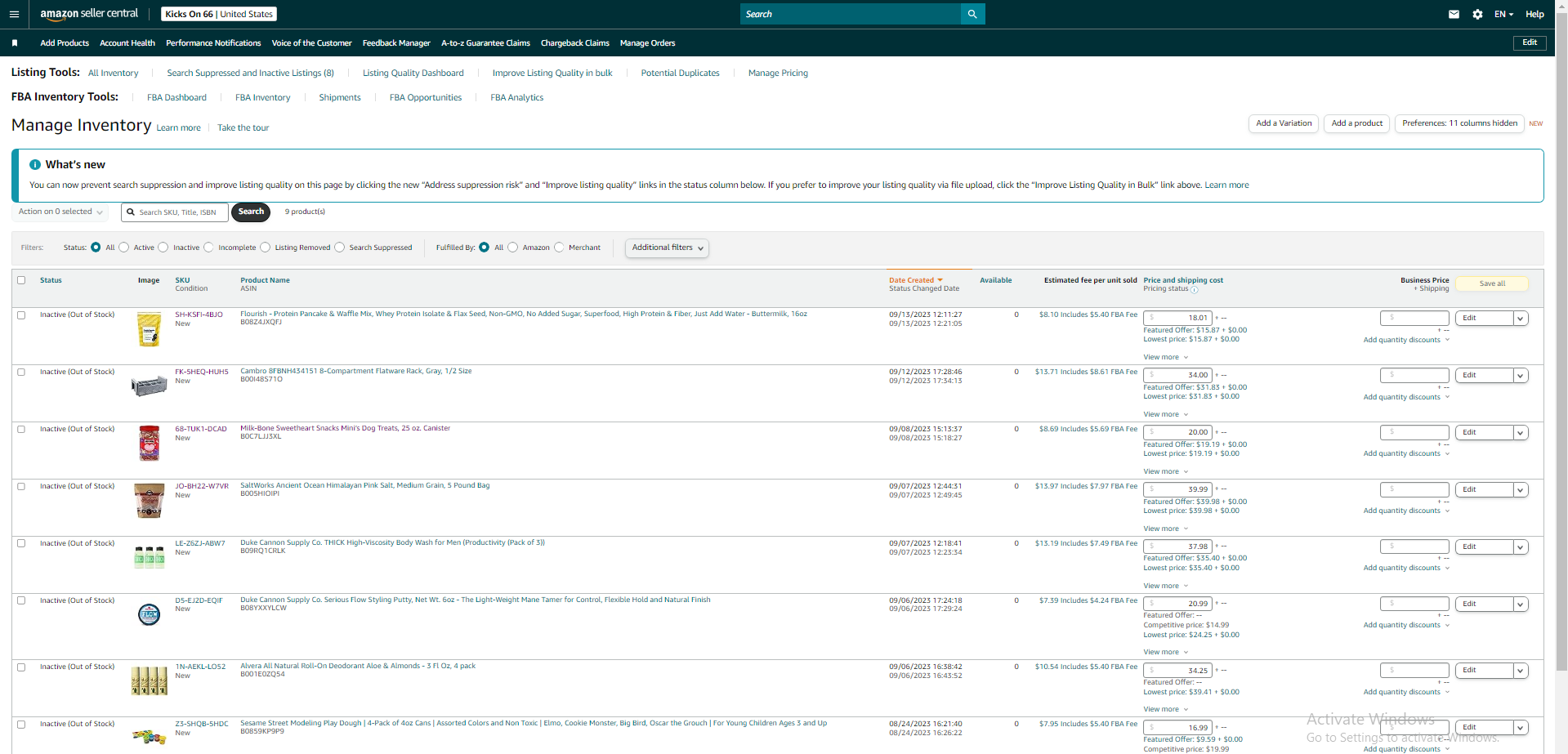Sort by the Date Created column
Screen dimensions: 1568x754
point(915,280)
